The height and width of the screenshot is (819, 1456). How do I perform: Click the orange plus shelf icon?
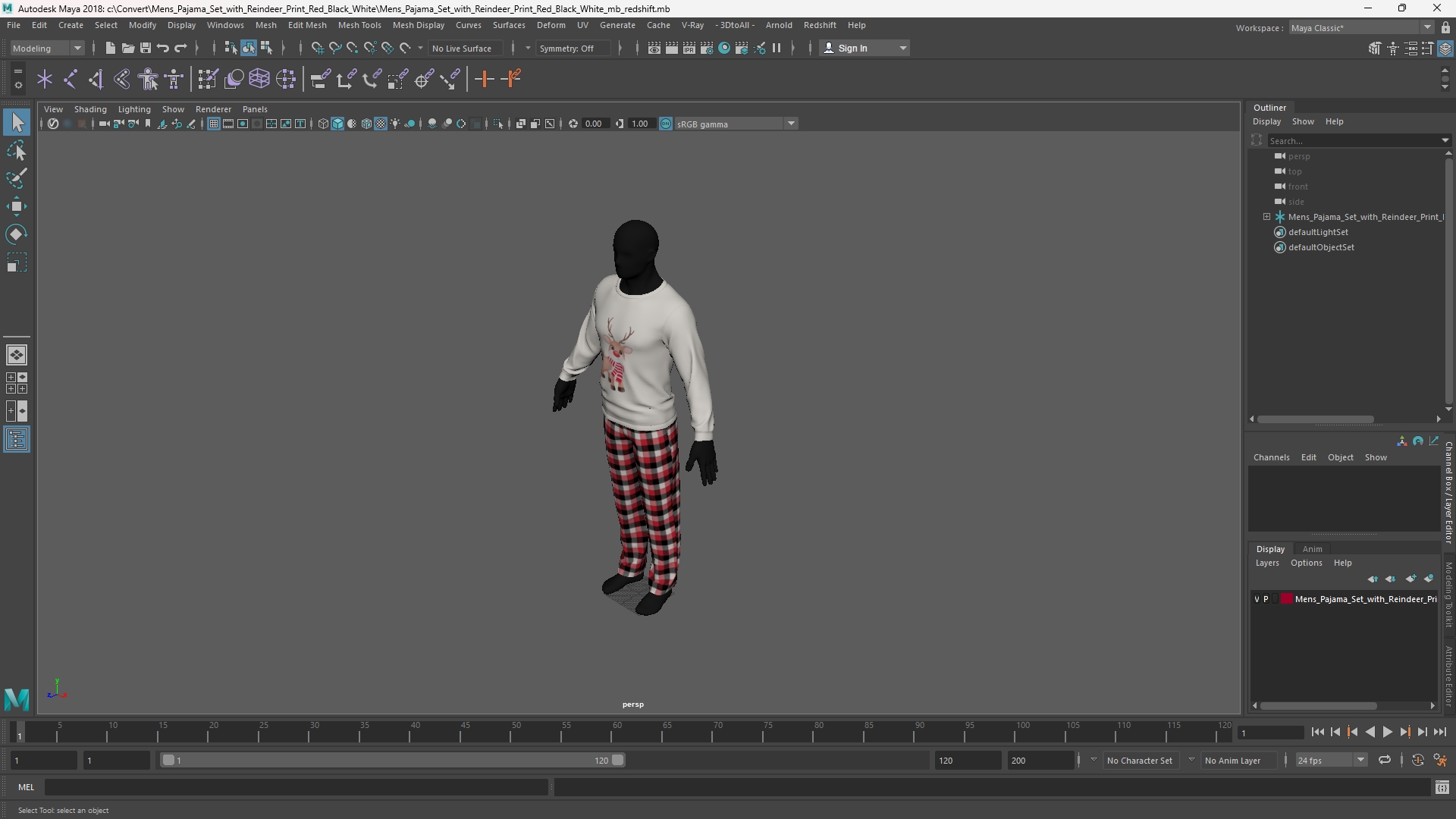(x=484, y=79)
